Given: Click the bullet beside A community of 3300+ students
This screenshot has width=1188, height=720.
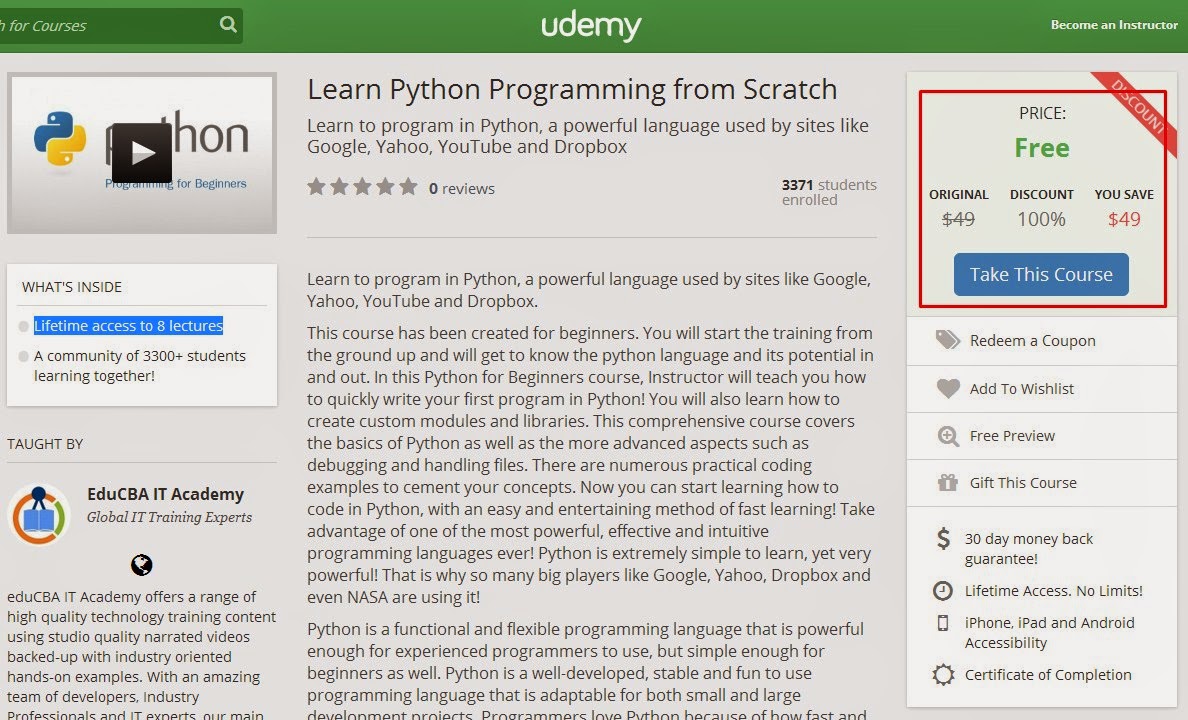Looking at the screenshot, I should tap(23, 356).
